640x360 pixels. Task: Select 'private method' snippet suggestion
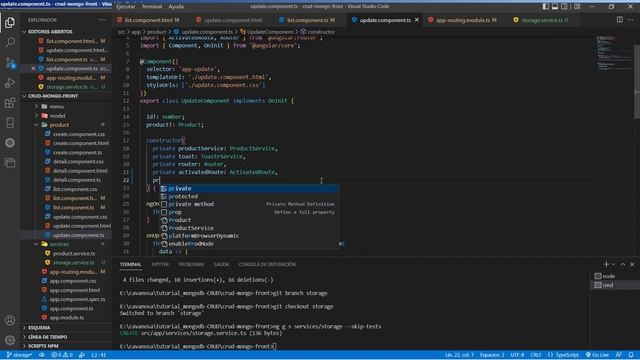click(249, 204)
